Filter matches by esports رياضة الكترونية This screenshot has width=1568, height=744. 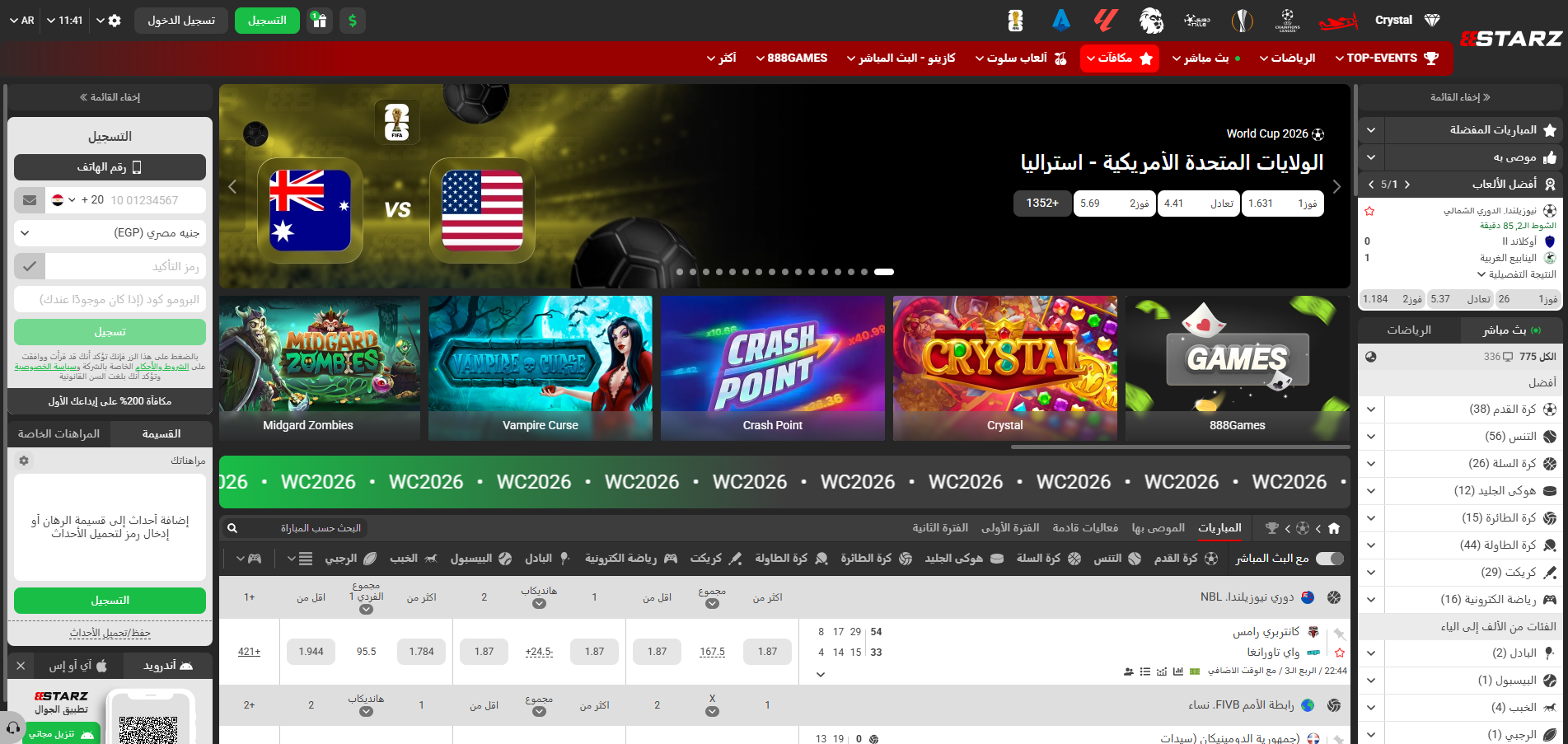(x=631, y=559)
